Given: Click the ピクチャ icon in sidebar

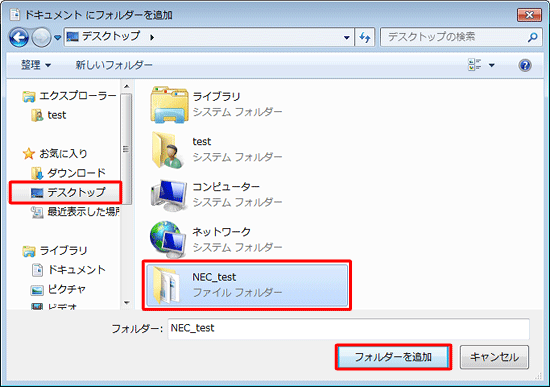Looking at the screenshot, I should click(x=37, y=290).
